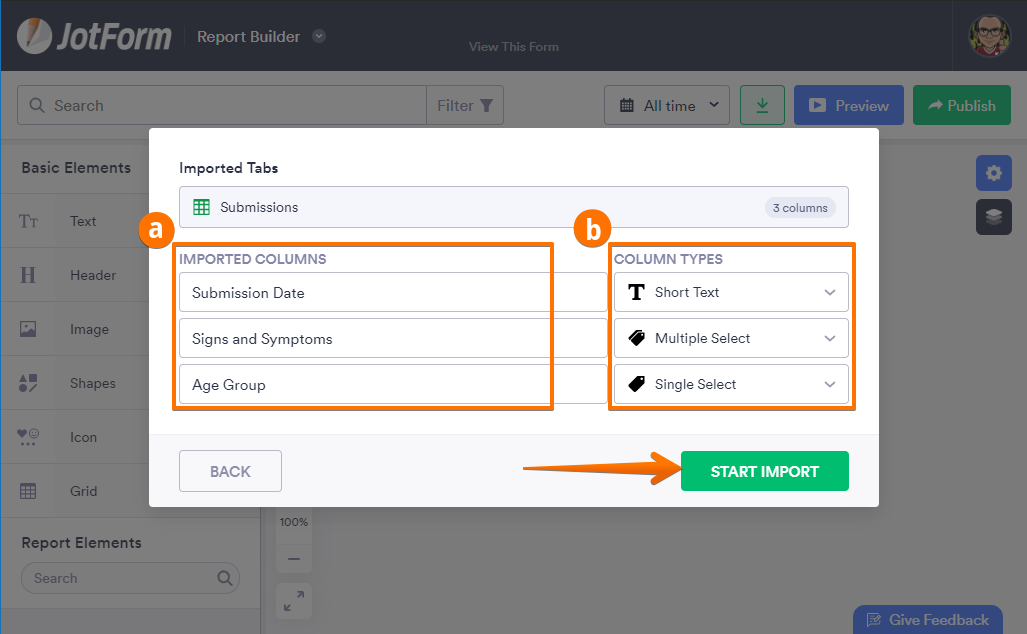Click the green download icon button
Viewport: 1027px width, 634px height.
click(x=762, y=105)
